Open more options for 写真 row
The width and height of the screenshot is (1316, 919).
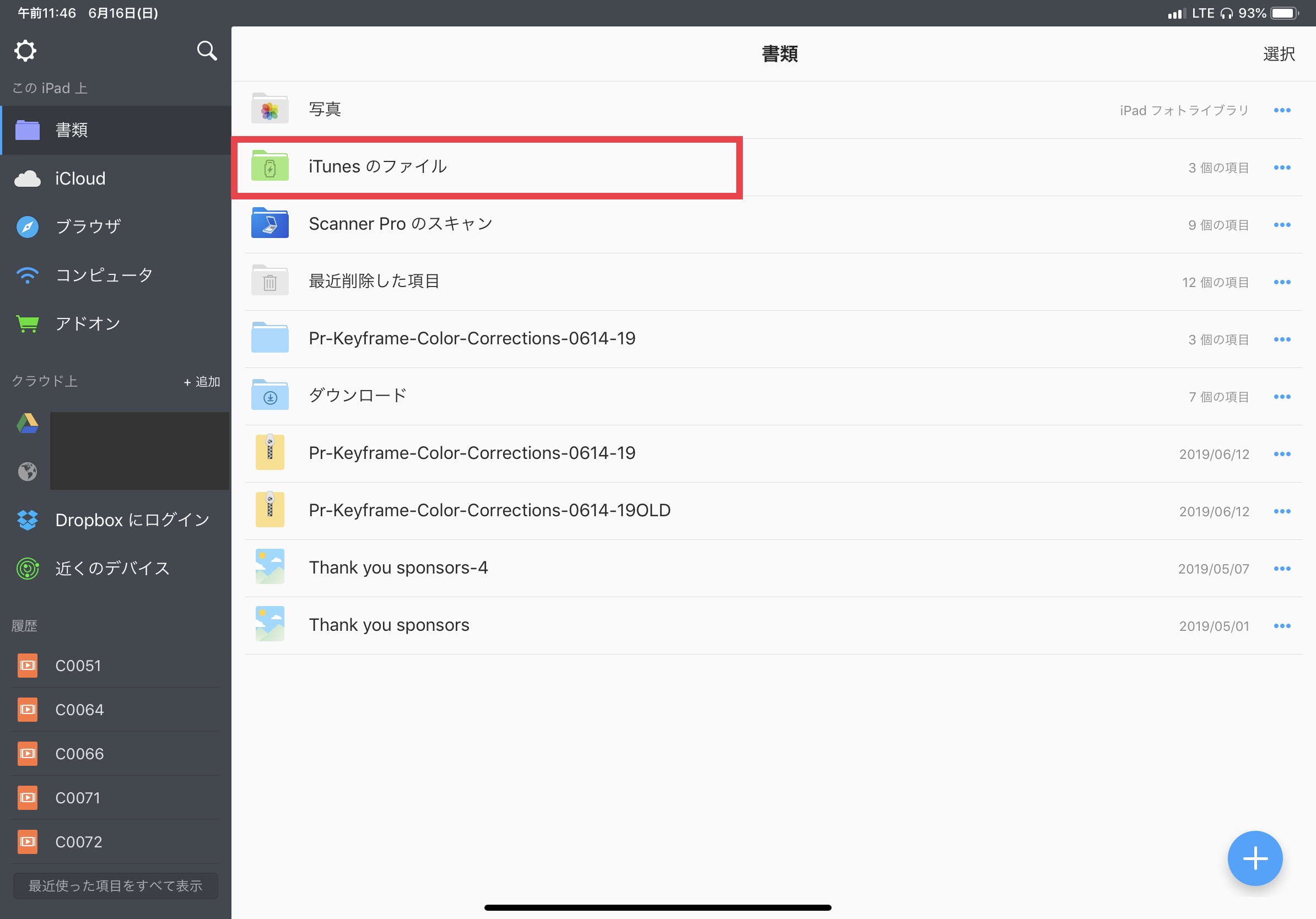pos(1282,110)
